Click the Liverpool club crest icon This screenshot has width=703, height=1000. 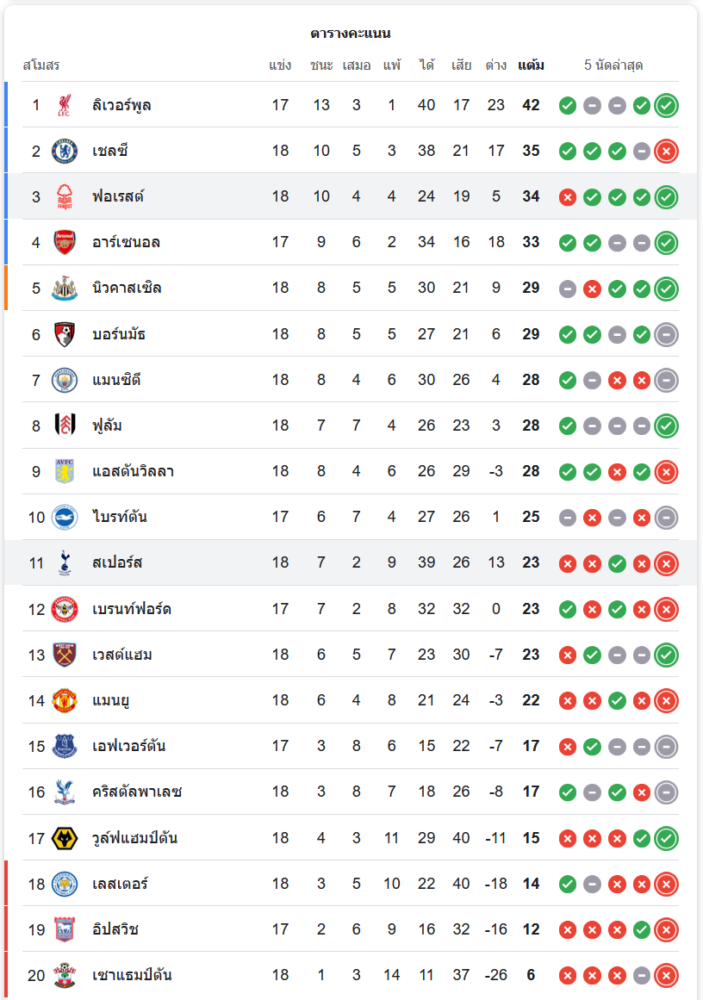[65, 105]
